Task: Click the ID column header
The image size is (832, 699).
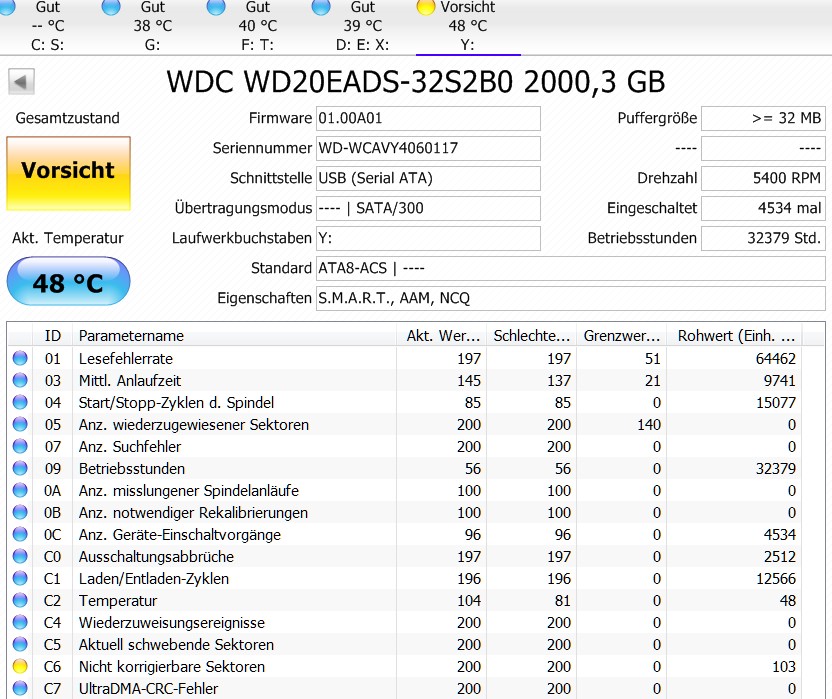Action: click(53, 336)
